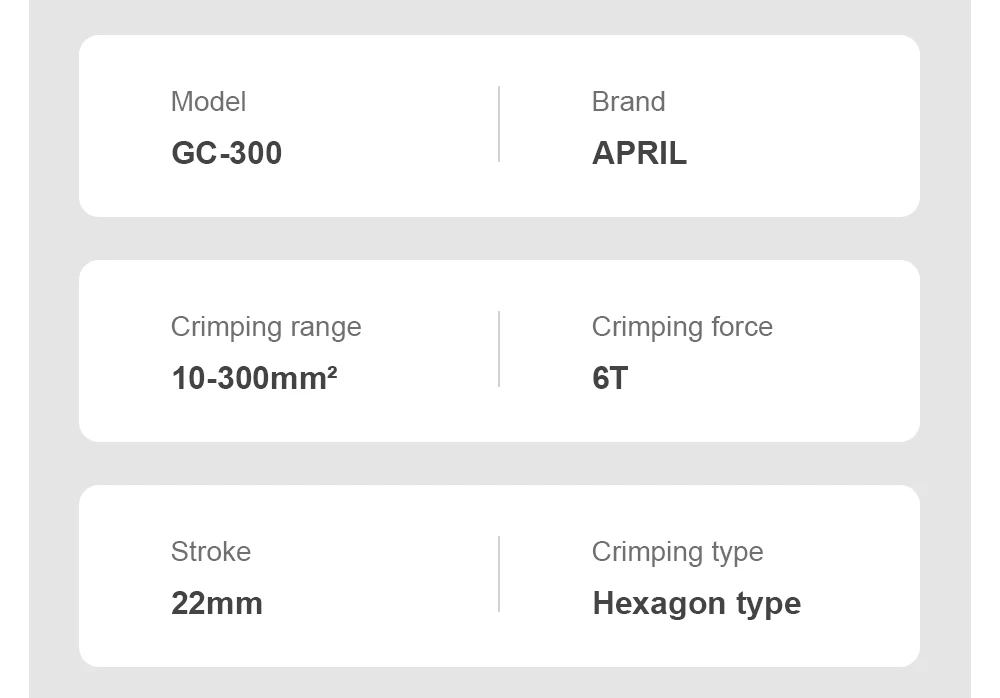The image size is (1000, 698).
Task: Click the Brand label text
Action: (628, 102)
